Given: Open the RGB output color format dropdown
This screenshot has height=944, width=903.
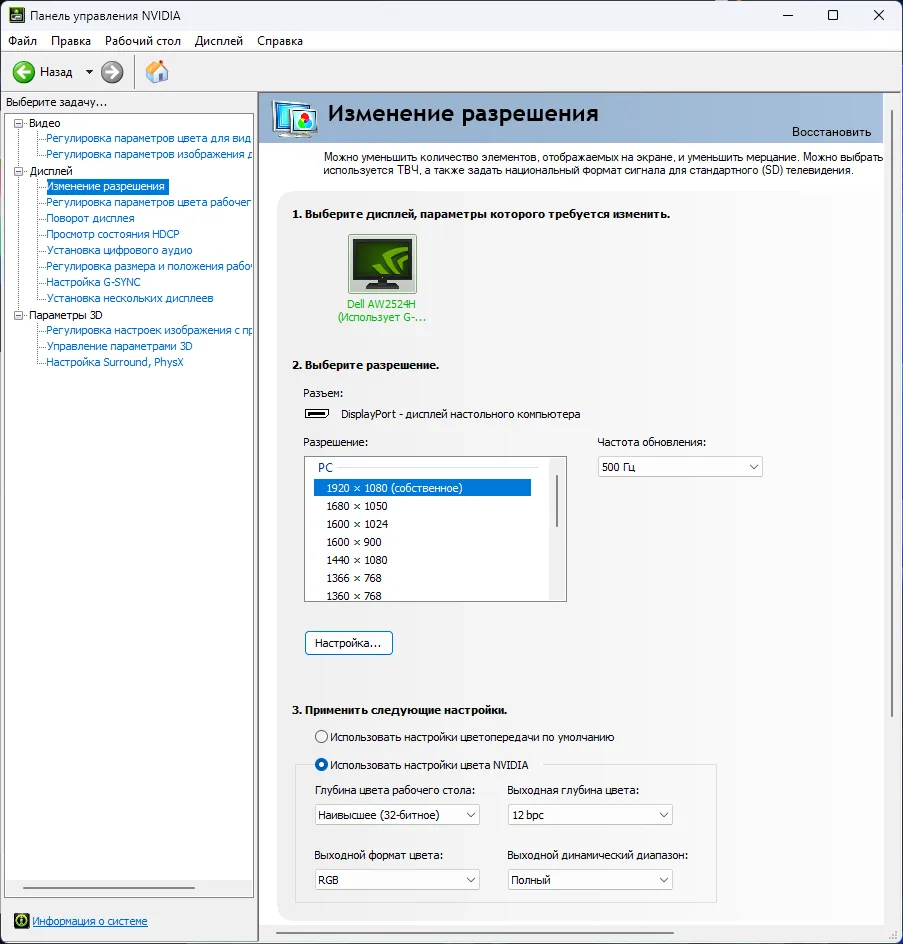Looking at the screenshot, I should (396, 880).
